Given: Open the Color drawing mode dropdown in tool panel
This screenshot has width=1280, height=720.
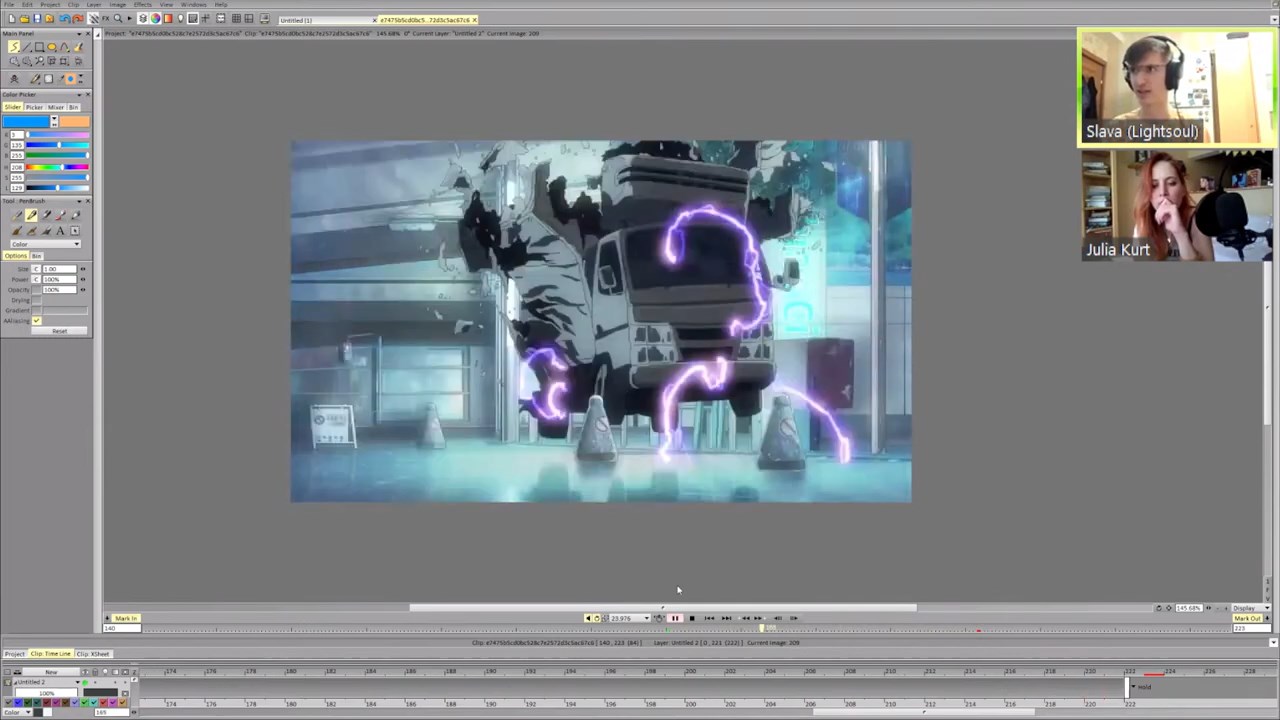Looking at the screenshot, I should tap(46, 244).
